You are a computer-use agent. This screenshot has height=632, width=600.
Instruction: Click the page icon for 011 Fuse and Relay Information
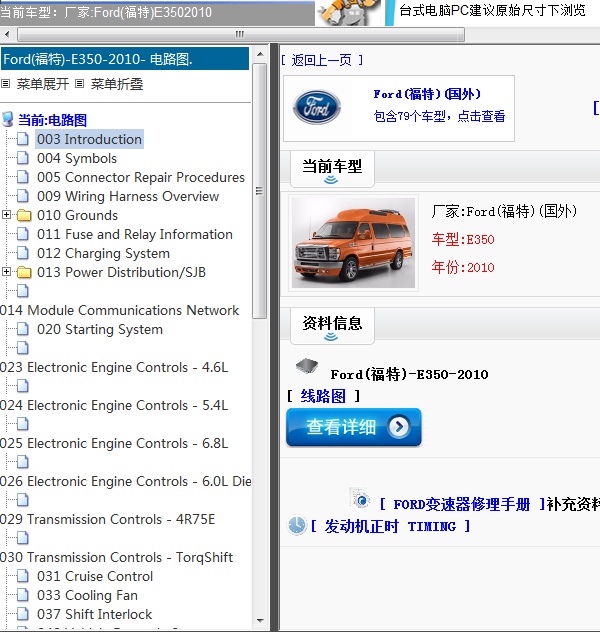tap(23, 234)
